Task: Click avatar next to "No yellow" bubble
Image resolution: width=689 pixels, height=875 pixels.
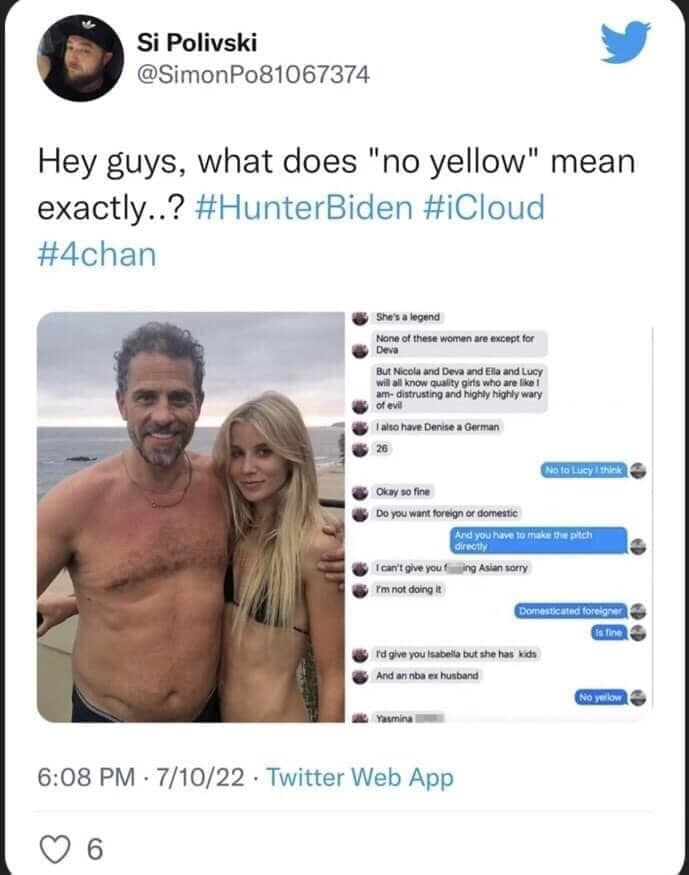Action: click(x=637, y=696)
